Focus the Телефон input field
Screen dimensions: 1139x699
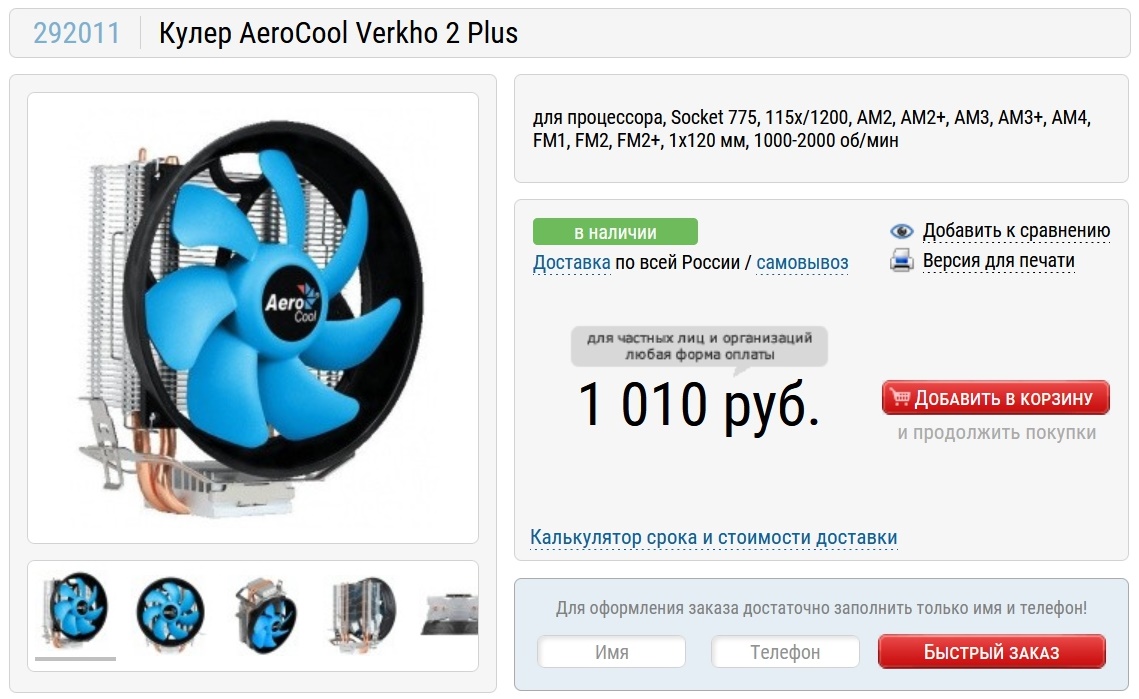pos(785,652)
